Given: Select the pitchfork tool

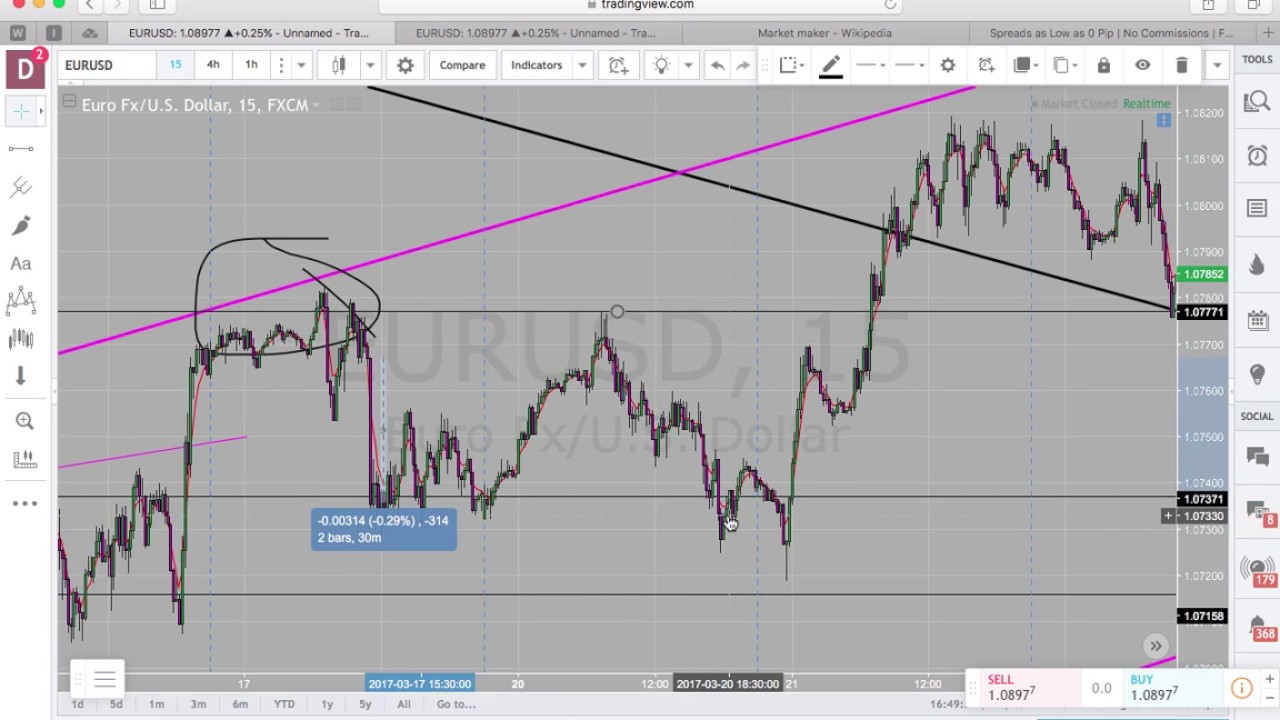Looking at the screenshot, I should point(21,187).
